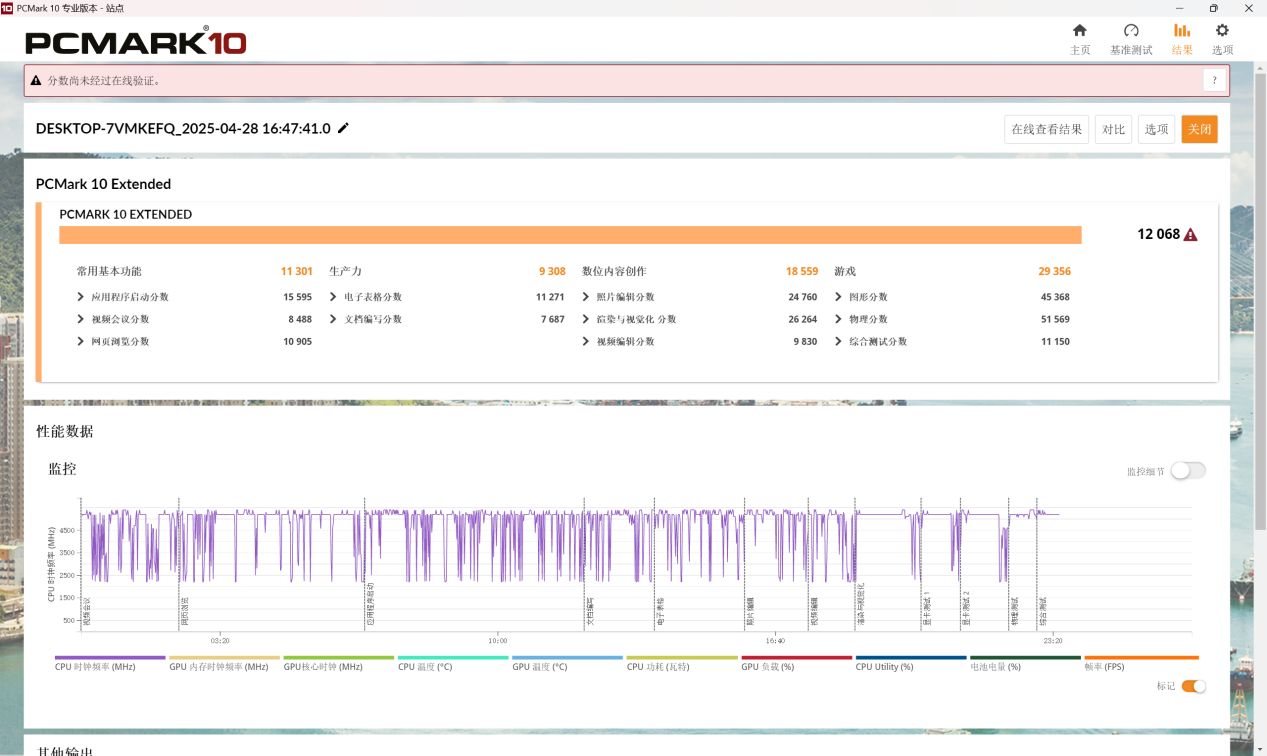Toggle the 监控细节 switch
Screen dimensions: 1267x756
pyautogui.click(x=1188, y=471)
